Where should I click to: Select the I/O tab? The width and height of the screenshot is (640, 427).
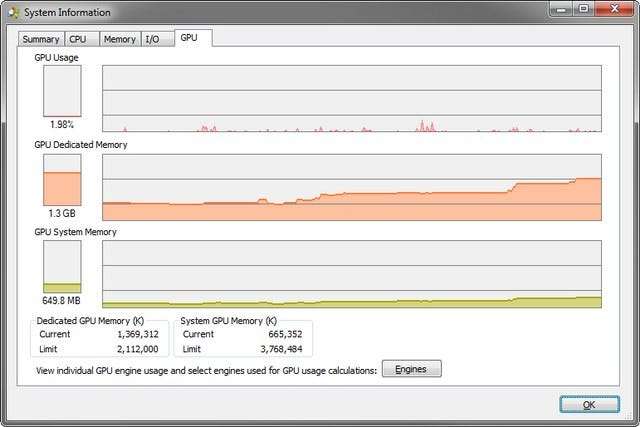click(x=158, y=39)
